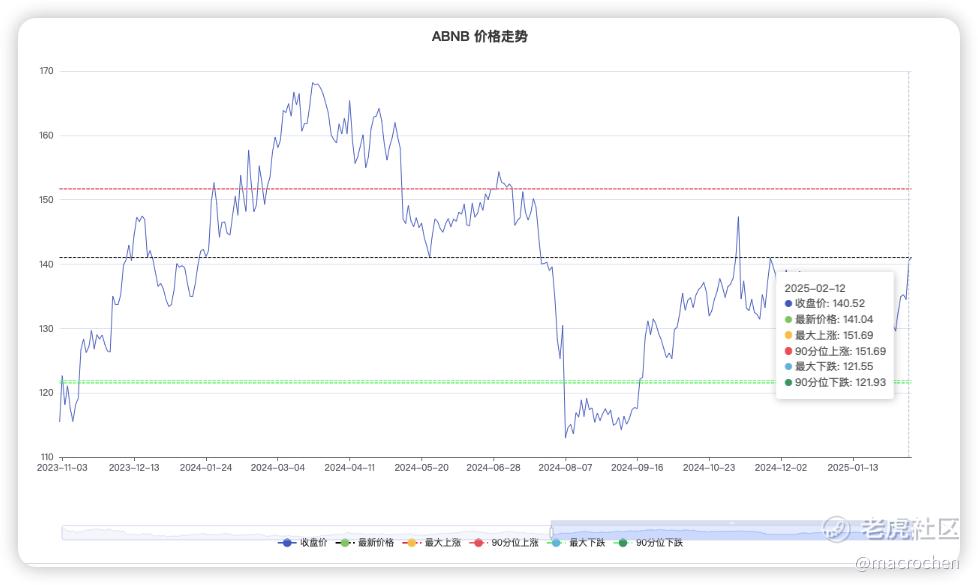Click tooltip row 最新价格: 141.04
The image size is (978, 585).
coord(829,319)
